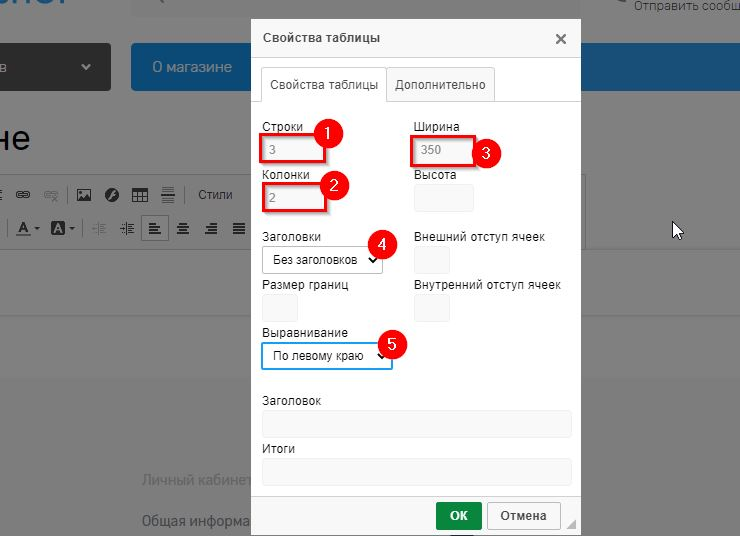Viewport: 740px width, 536px height.
Task: Click the insert image icon
Action: click(x=84, y=195)
